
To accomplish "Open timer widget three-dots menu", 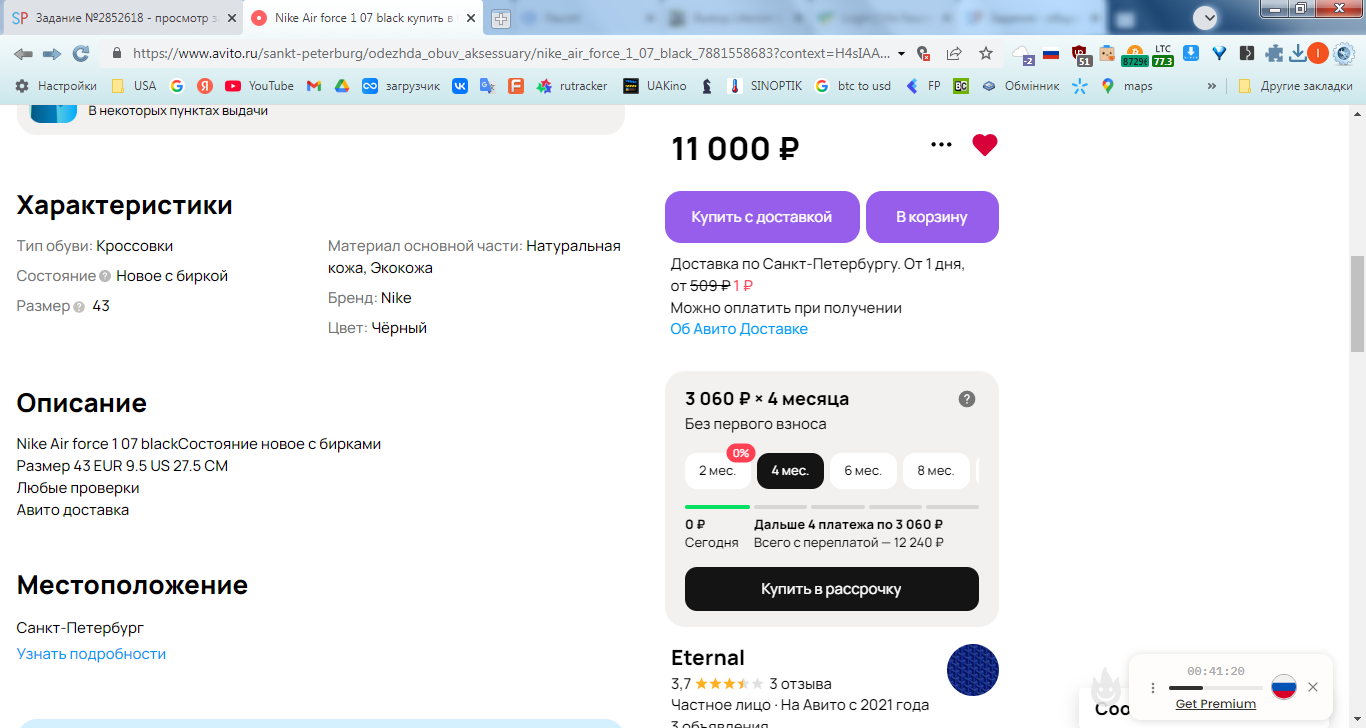I will pyautogui.click(x=1152, y=688).
